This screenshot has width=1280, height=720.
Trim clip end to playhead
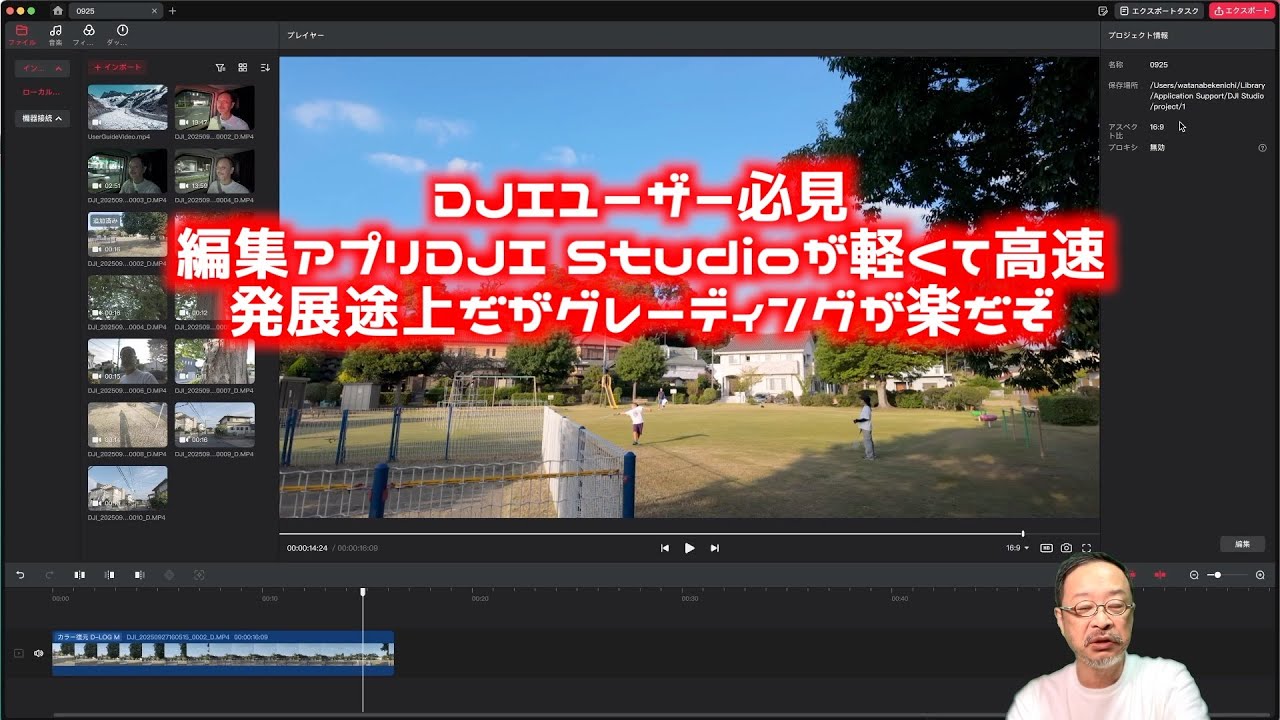pyautogui.click(x=140, y=575)
